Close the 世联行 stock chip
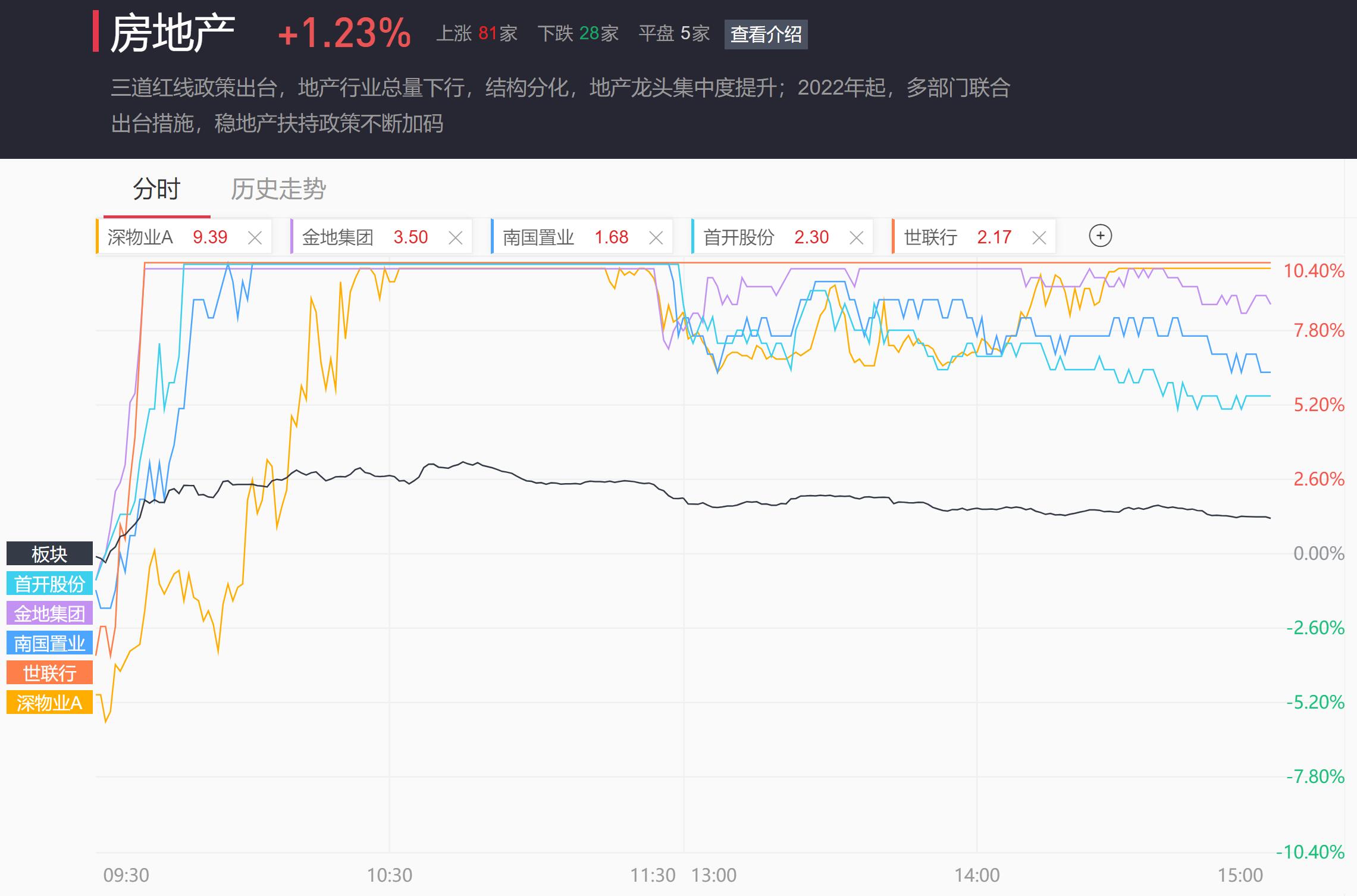The height and width of the screenshot is (896, 1357). (x=1039, y=238)
